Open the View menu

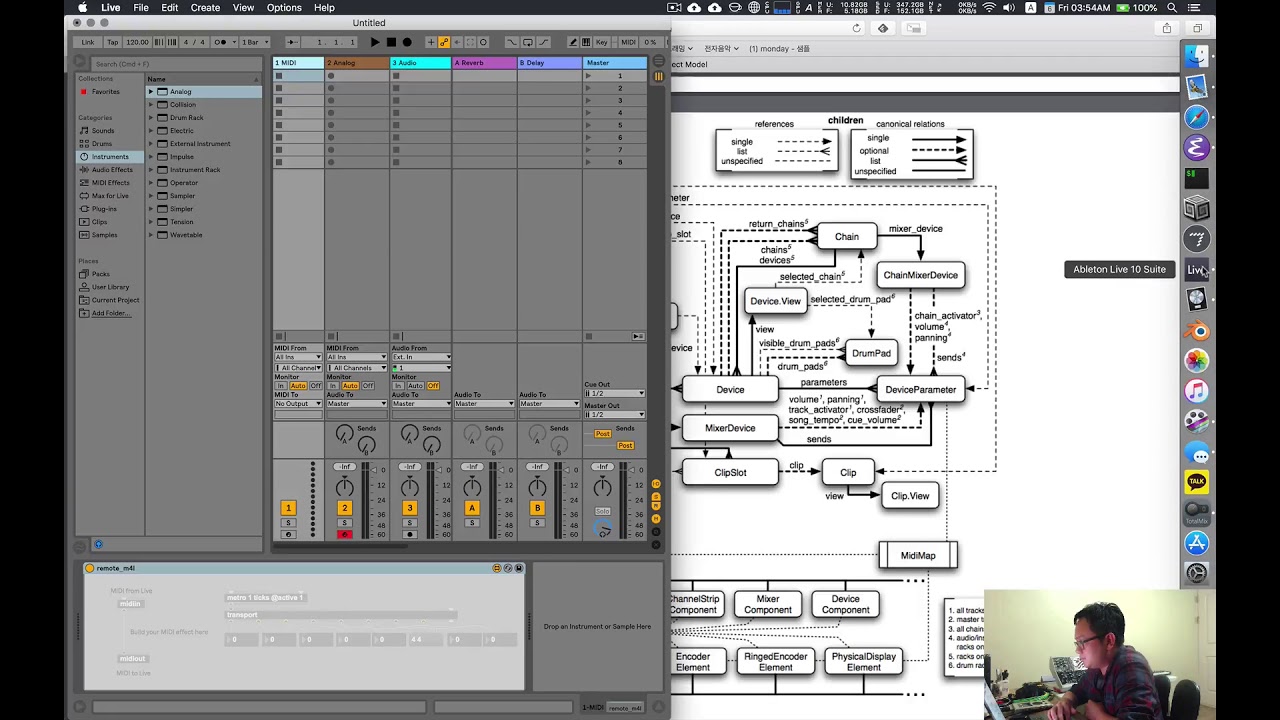point(243,8)
